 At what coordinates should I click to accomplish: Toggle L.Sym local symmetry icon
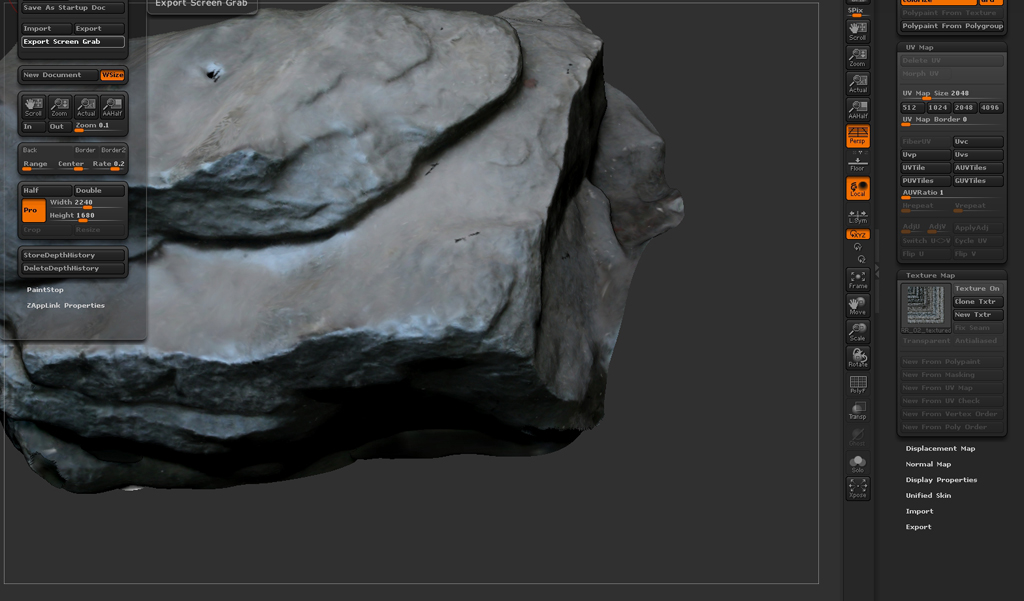tap(857, 216)
